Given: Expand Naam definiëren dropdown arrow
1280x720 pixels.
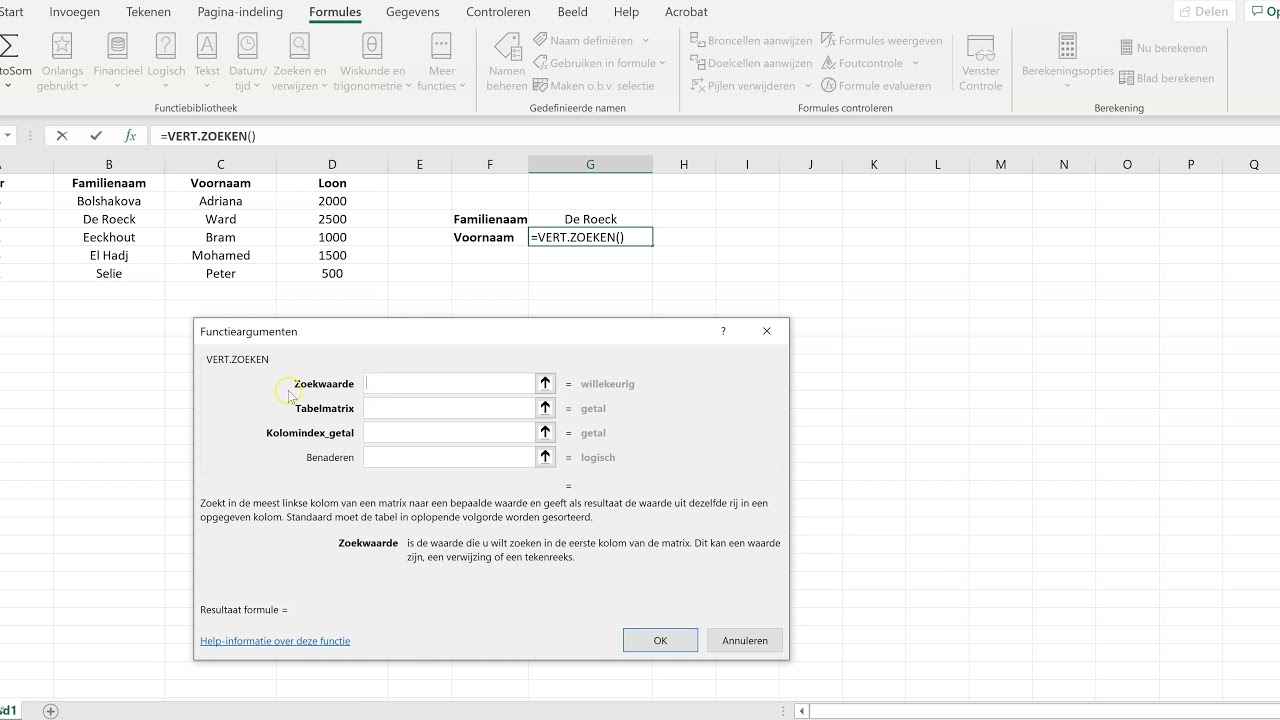Looking at the screenshot, I should (x=645, y=40).
